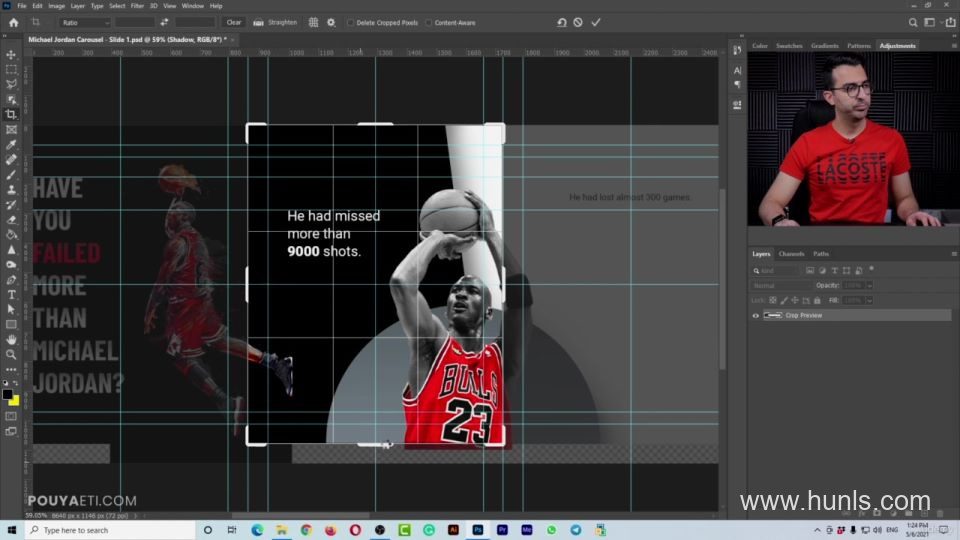Swap crop width and height values
Viewport: 960px width, 540px height.
point(164,23)
